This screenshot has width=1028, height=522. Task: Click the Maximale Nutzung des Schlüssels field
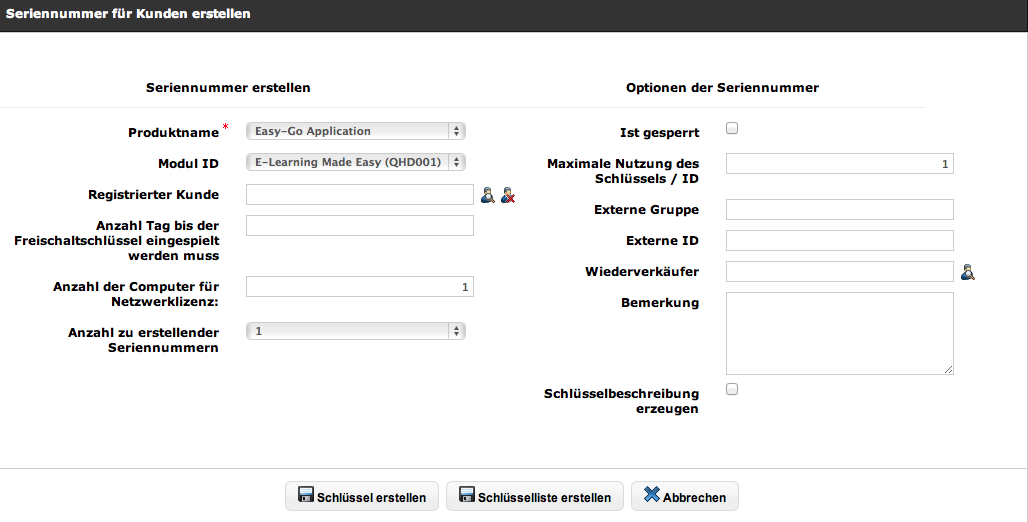click(x=839, y=163)
